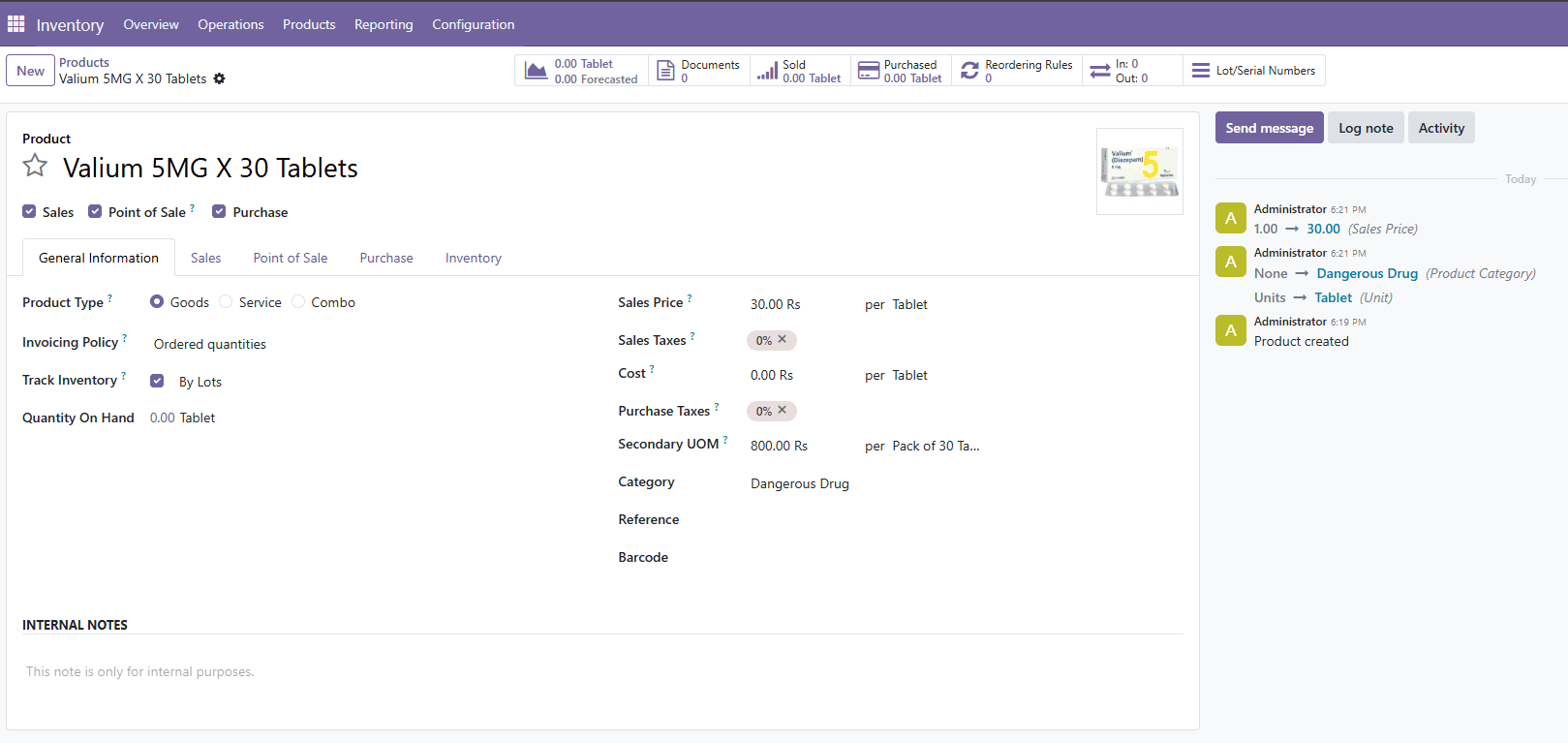The width and height of the screenshot is (1568, 743).
Task: Toggle the Sales checkbox
Action: click(x=29, y=211)
